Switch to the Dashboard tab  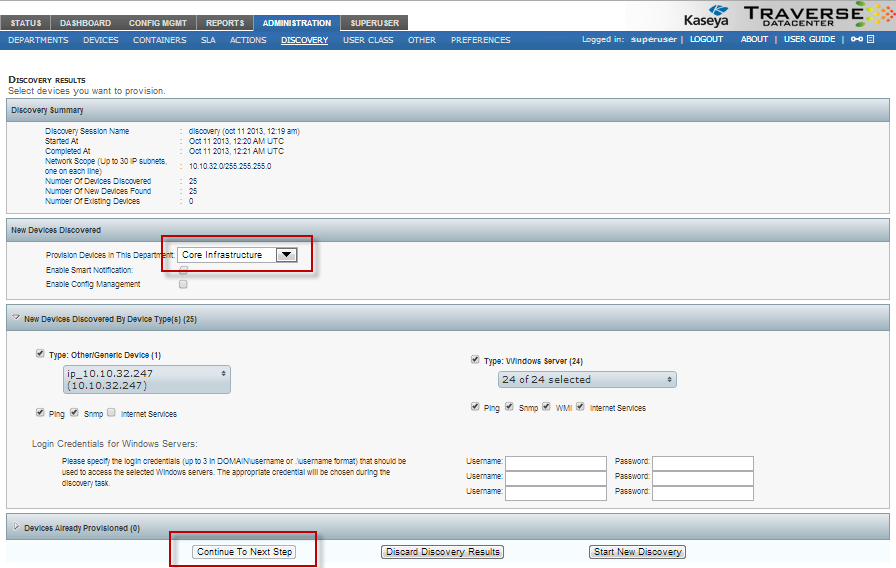85,23
